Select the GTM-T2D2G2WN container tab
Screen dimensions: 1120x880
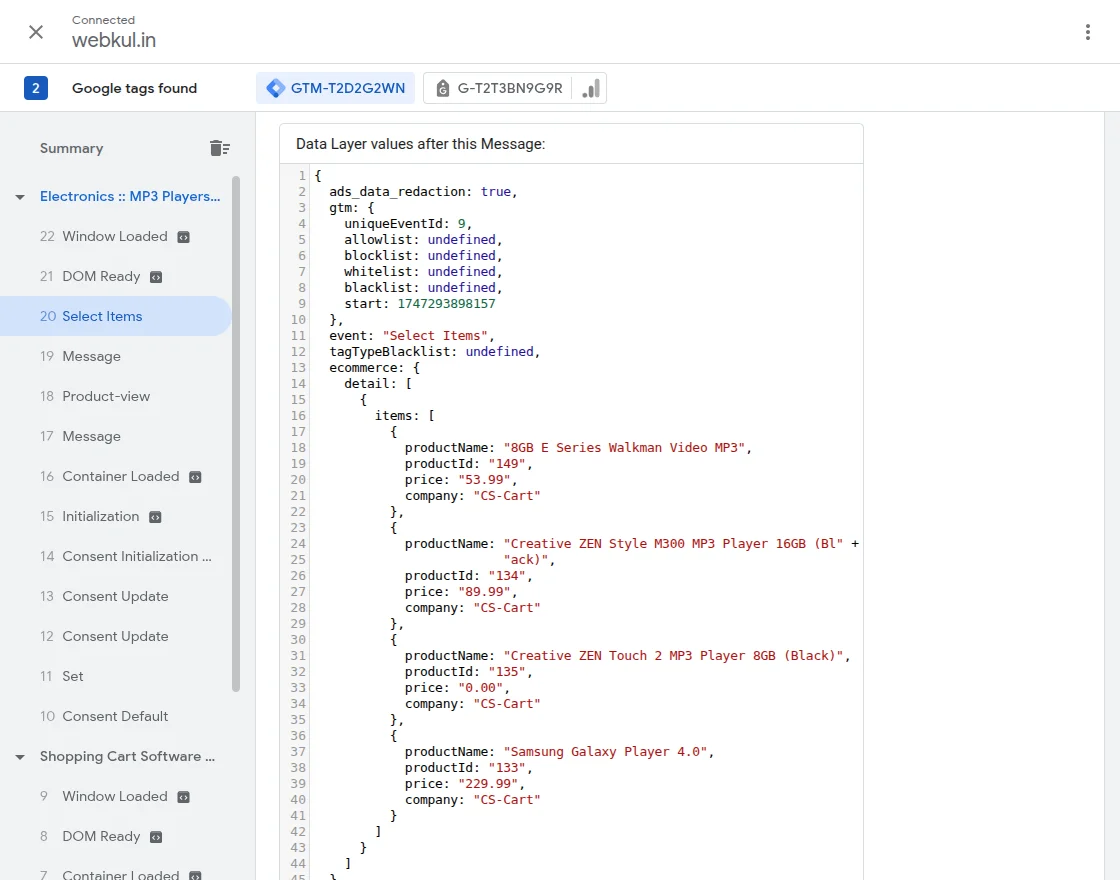click(x=336, y=88)
